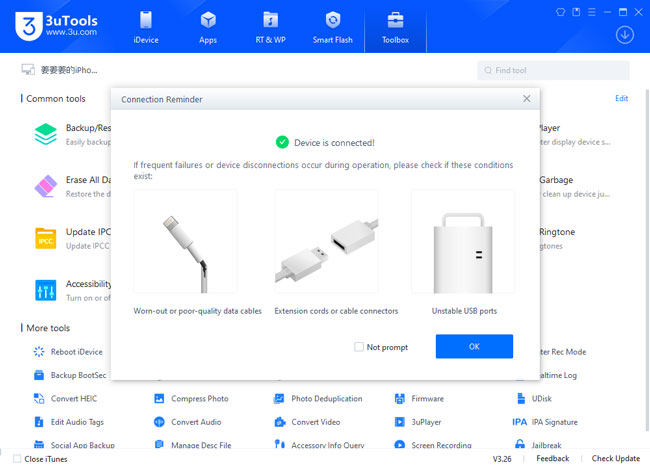Click Edit for common tools
This screenshot has height=468, width=650.
621,98
